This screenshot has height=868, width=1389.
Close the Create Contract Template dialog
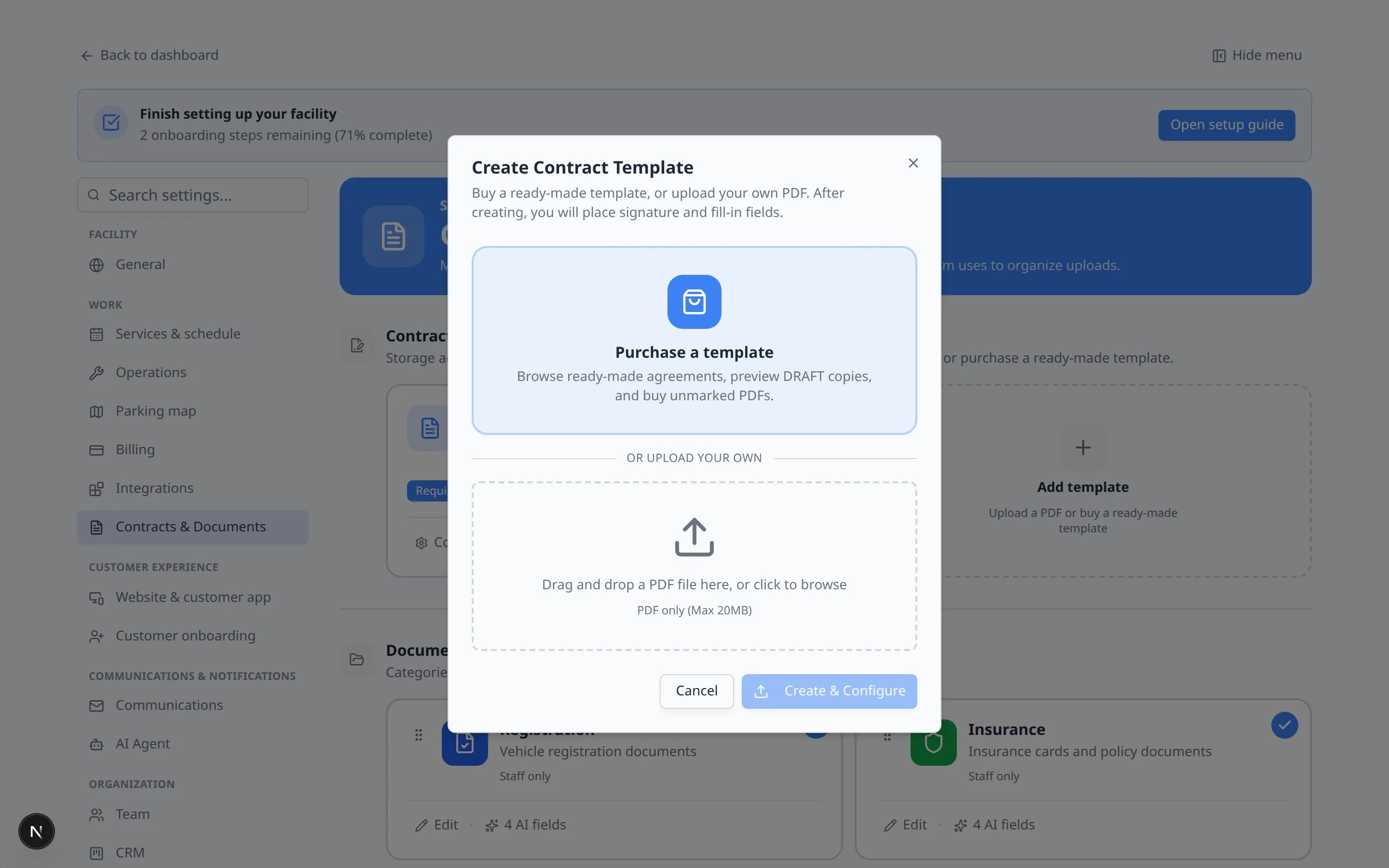(913, 163)
